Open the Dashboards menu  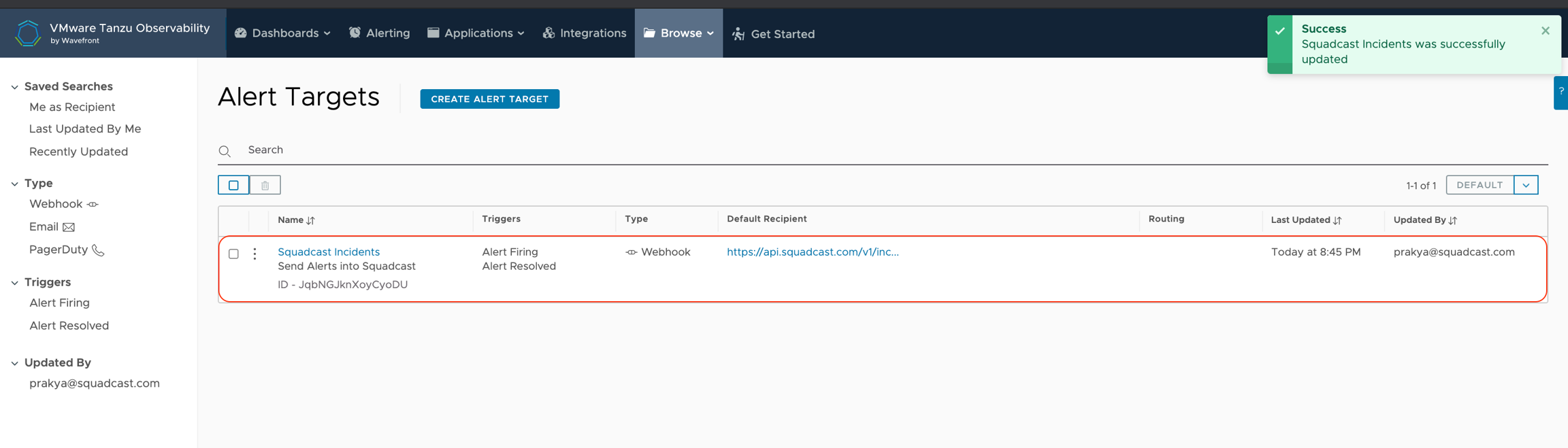click(x=283, y=33)
